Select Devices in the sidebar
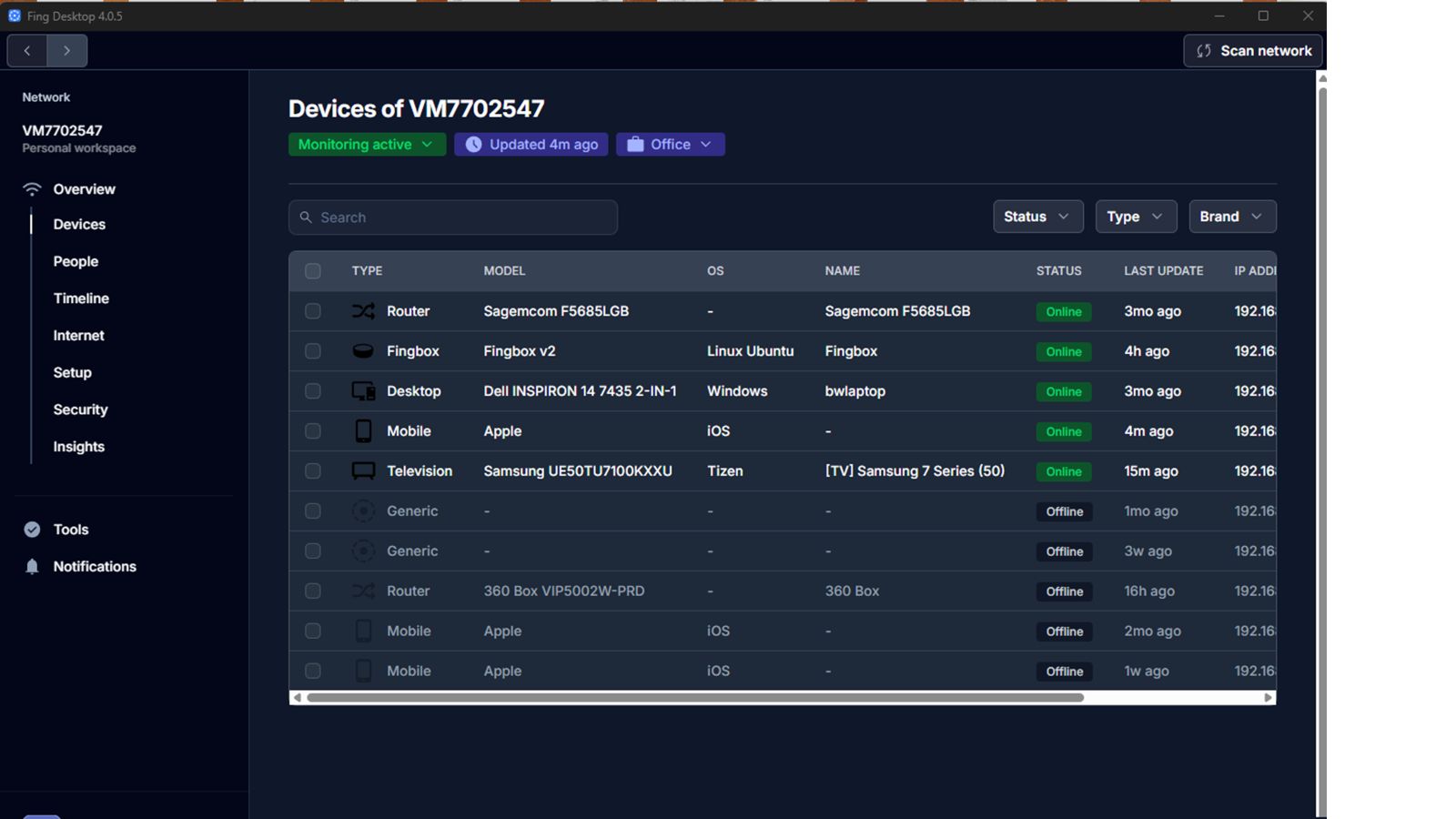The height and width of the screenshot is (819, 1456). (79, 225)
